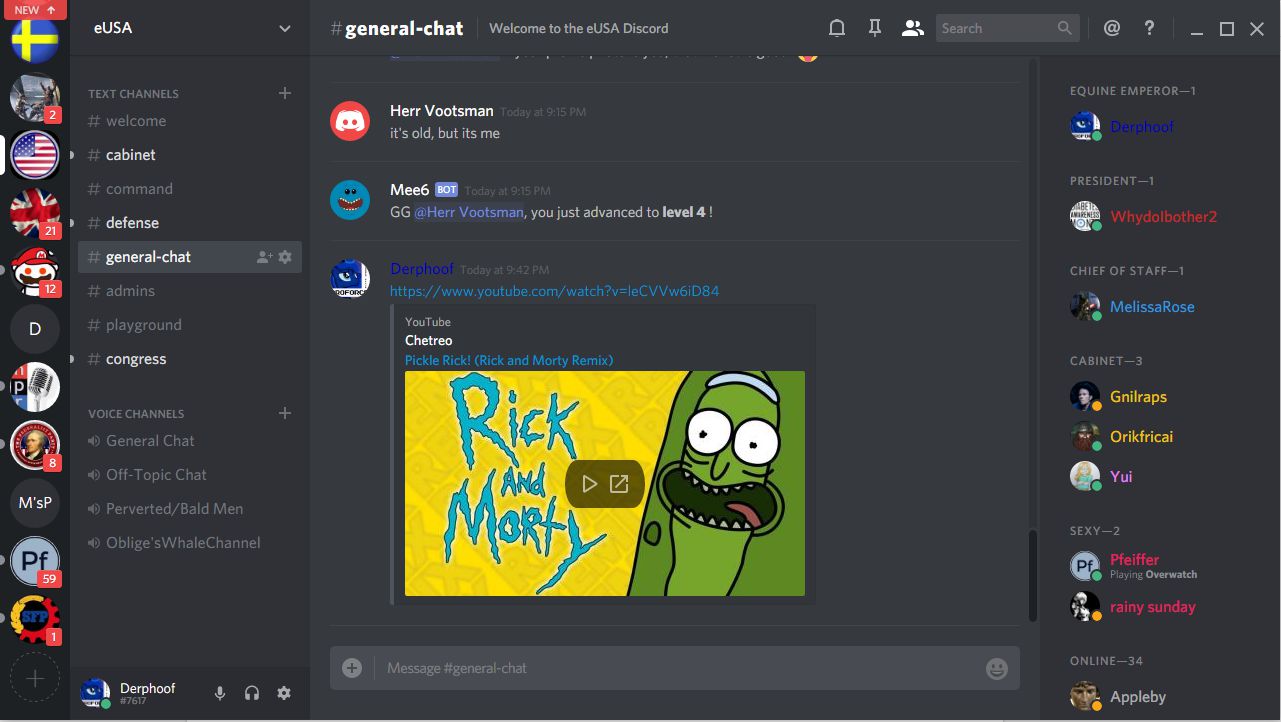The width and height of the screenshot is (1281, 722).
Task: Click in the Search field
Action: (x=1007, y=28)
